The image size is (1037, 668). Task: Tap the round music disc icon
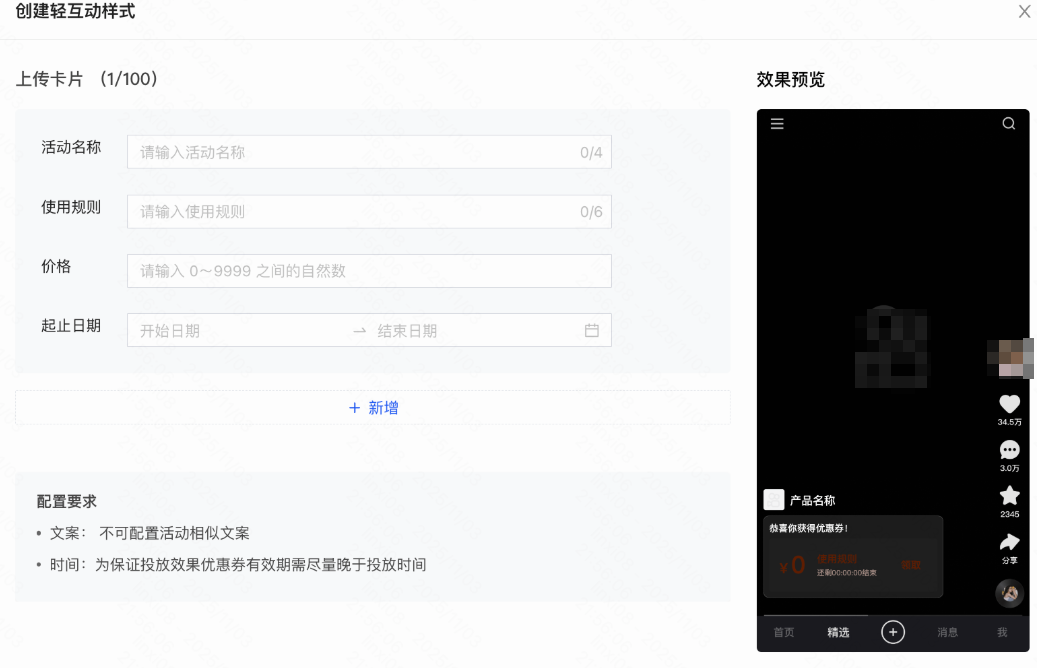(x=1009, y=593)
